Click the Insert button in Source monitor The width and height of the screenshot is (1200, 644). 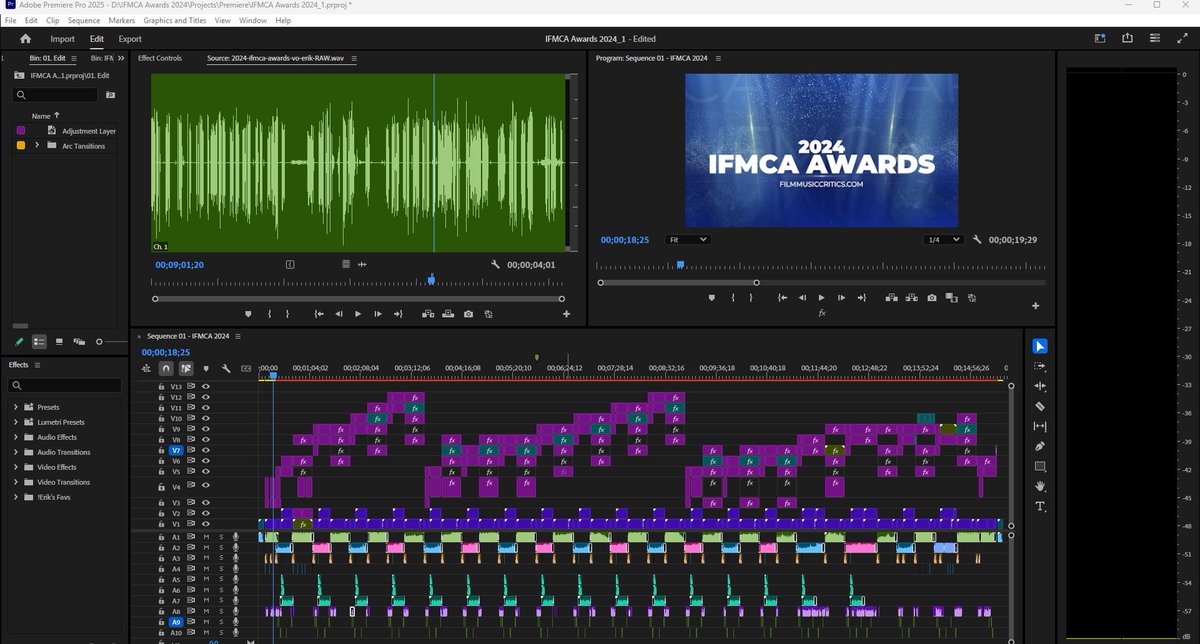428,314
